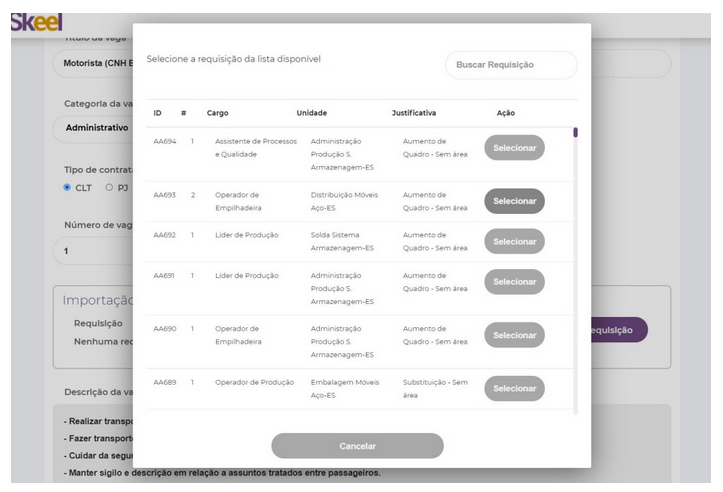Choose Selecionar on the AA692 row
Screen dimensions: 723x492
[514, 242]
